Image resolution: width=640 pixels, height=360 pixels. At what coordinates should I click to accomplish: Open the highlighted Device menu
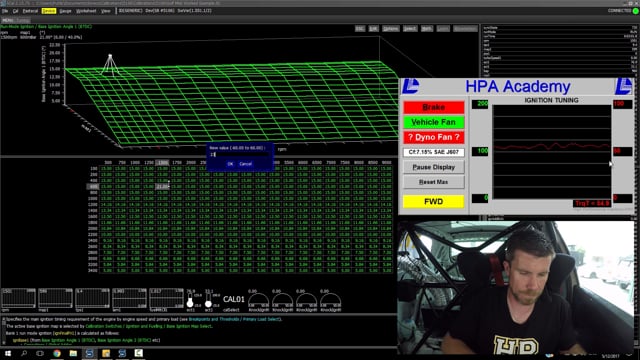click(x=49, y=11)
